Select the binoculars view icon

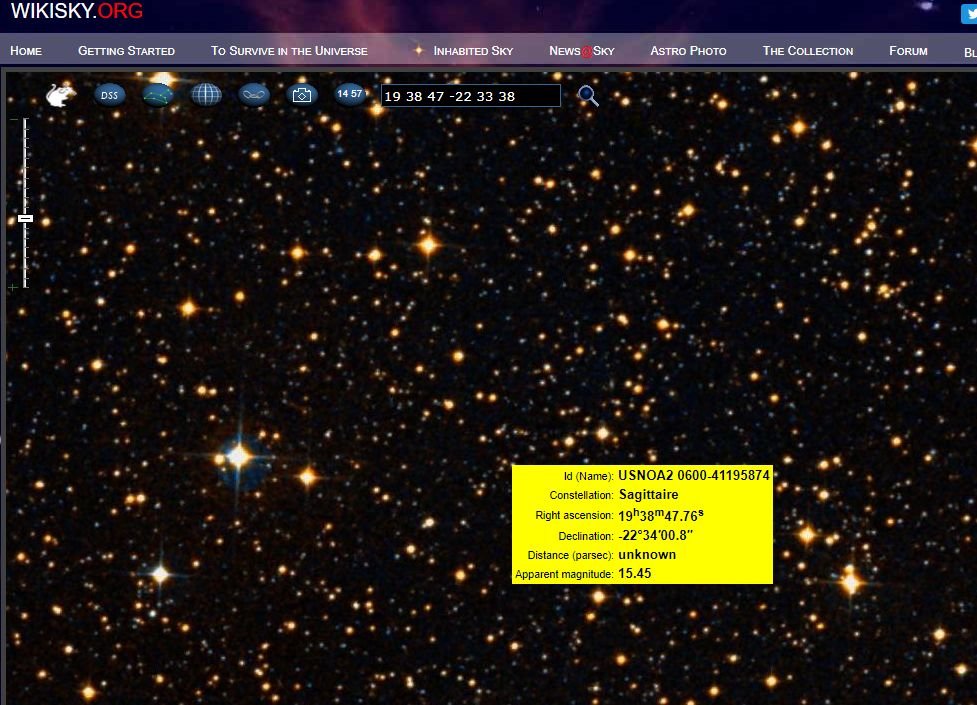click(x=253, y=95)
